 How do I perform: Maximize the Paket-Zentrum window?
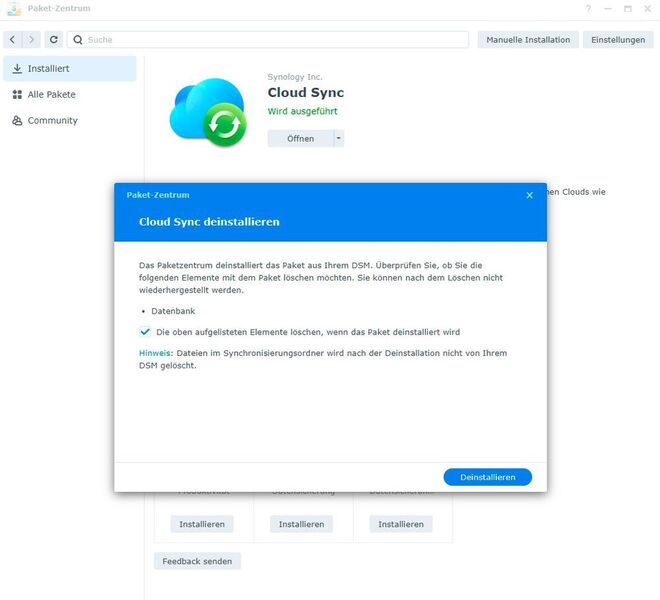point(628,9)
